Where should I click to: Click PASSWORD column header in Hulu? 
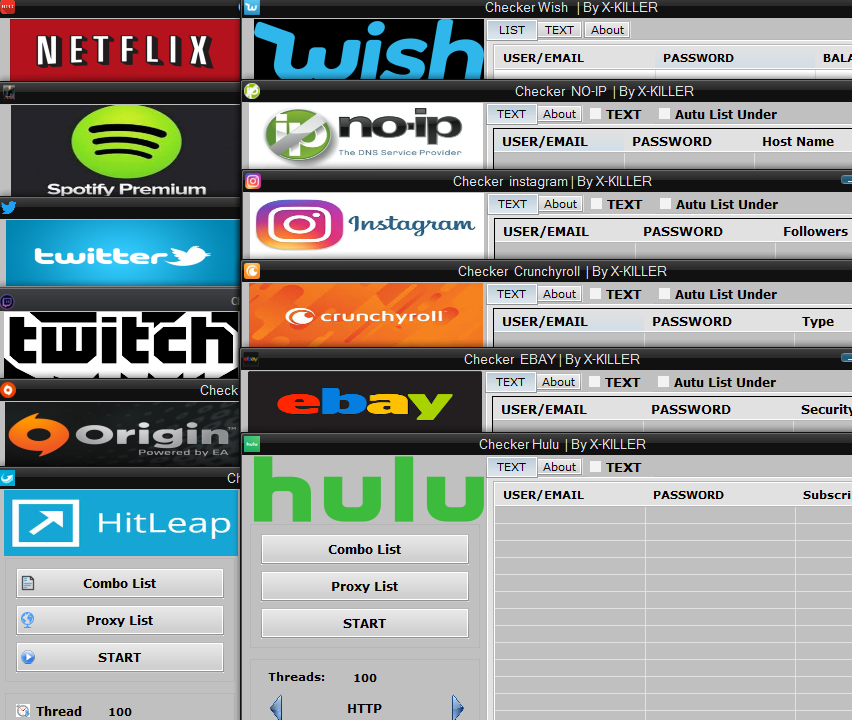pyautogui.click(x=688, y=494)
